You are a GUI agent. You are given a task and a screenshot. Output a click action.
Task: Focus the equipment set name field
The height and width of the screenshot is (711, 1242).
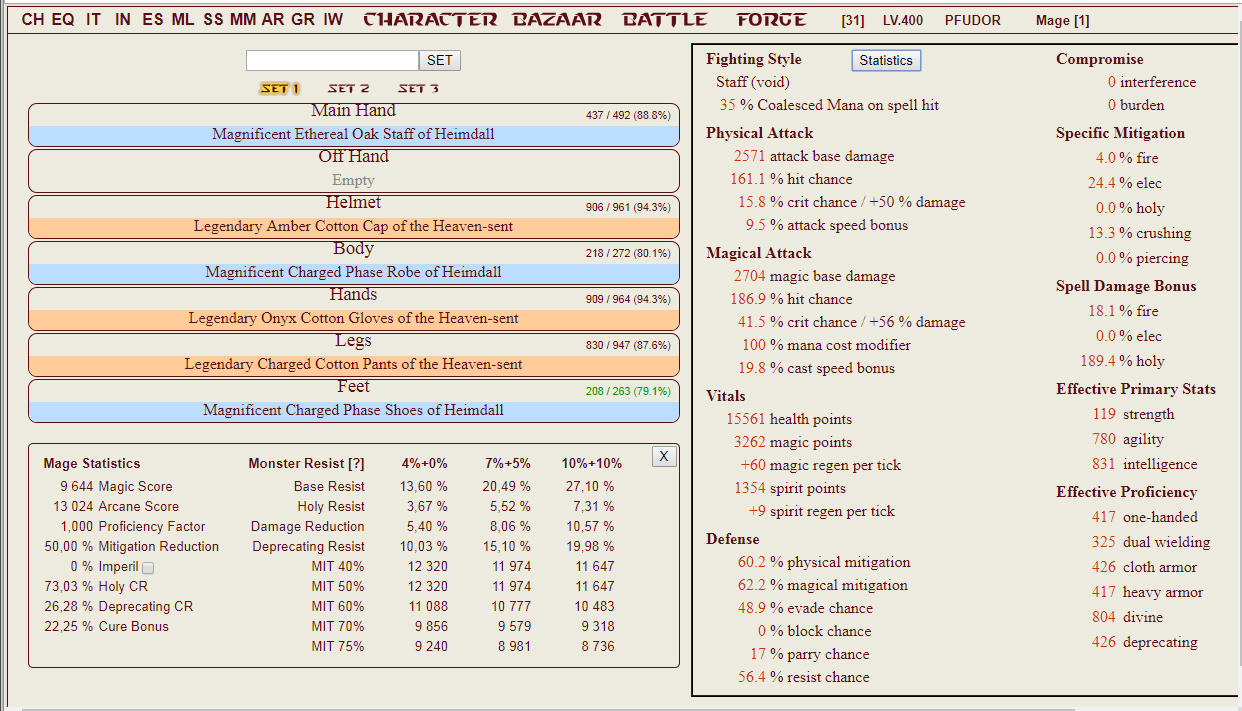332,61
